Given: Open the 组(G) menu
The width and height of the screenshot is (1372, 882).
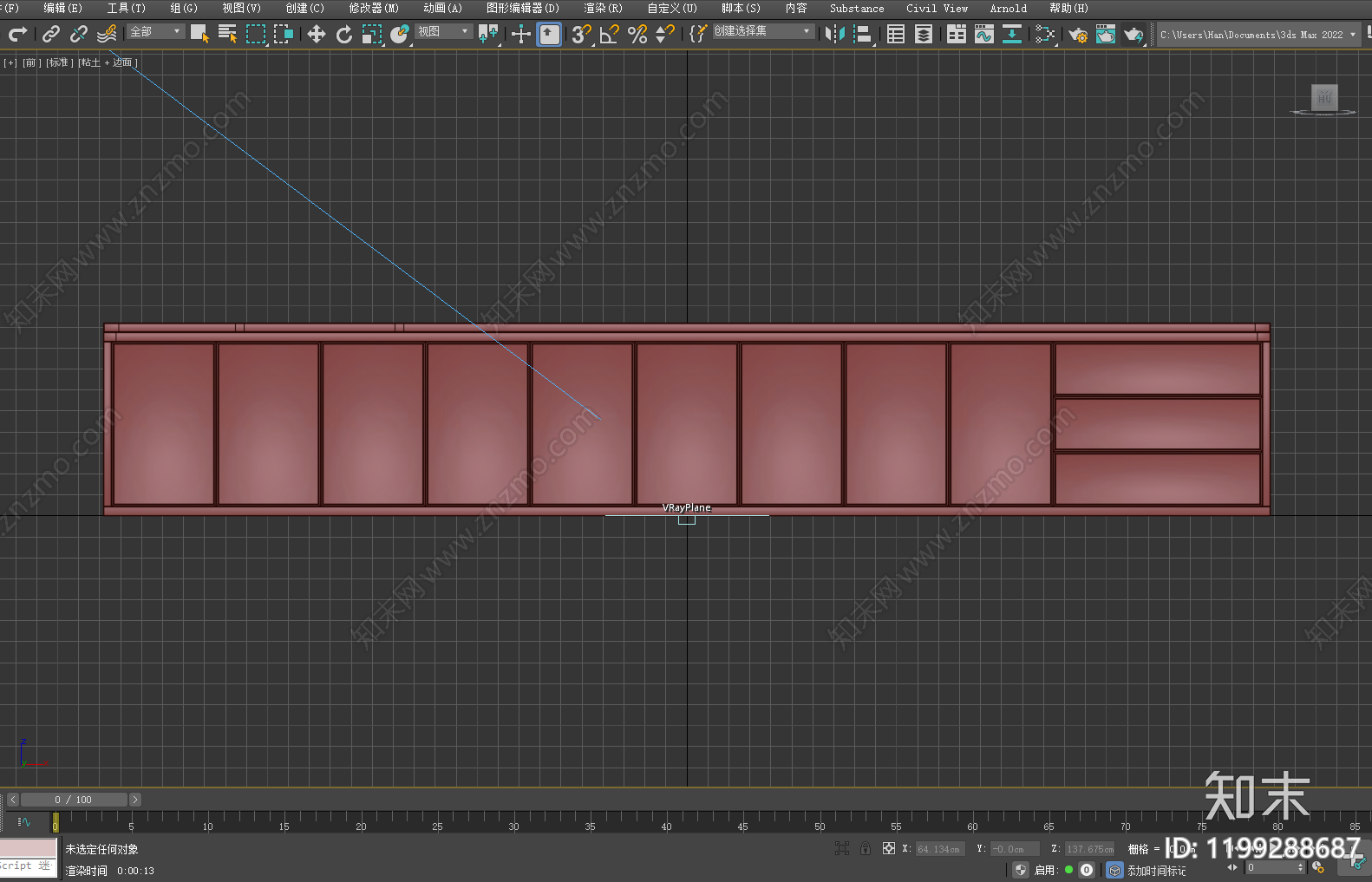Looking at the screenshot, I should 184,8.
